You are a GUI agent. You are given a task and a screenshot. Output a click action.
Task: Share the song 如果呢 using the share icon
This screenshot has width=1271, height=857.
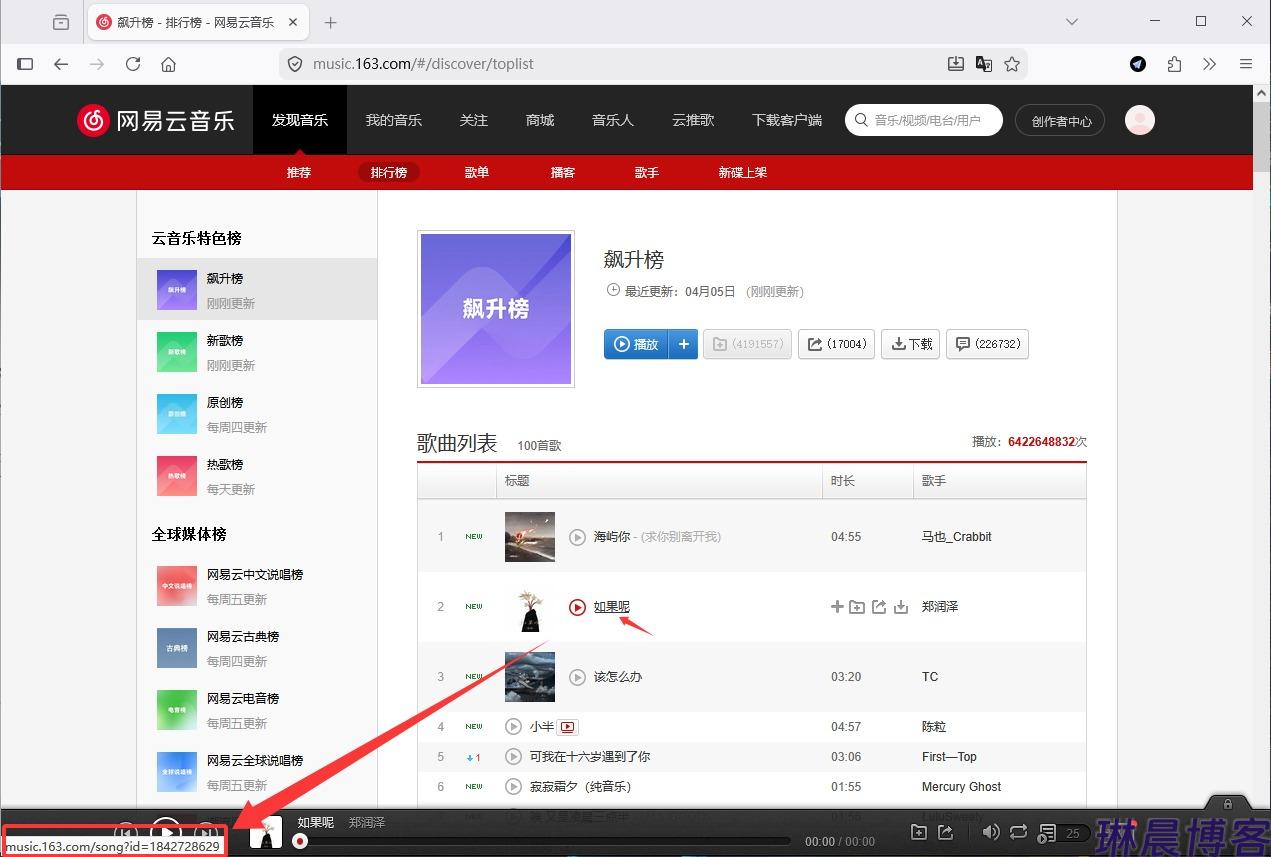pyautogui.click(x=880, y=606)
